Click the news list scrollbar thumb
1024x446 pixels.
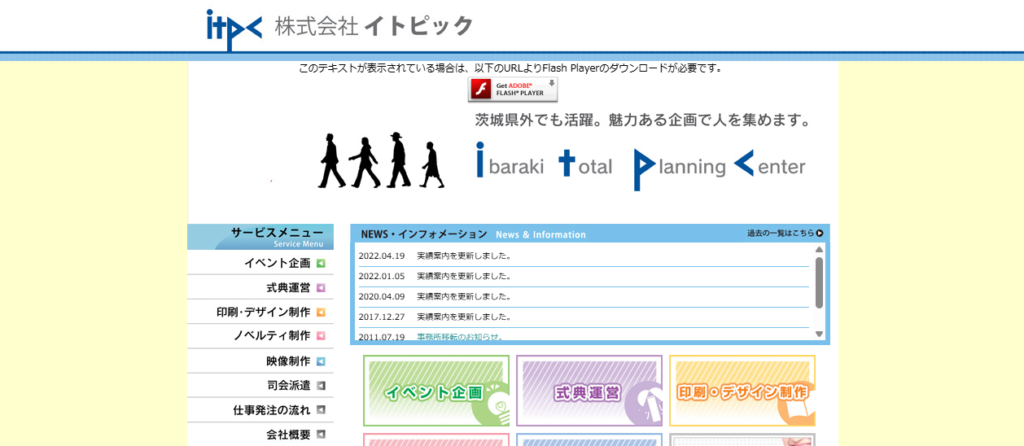coord(819,282)
